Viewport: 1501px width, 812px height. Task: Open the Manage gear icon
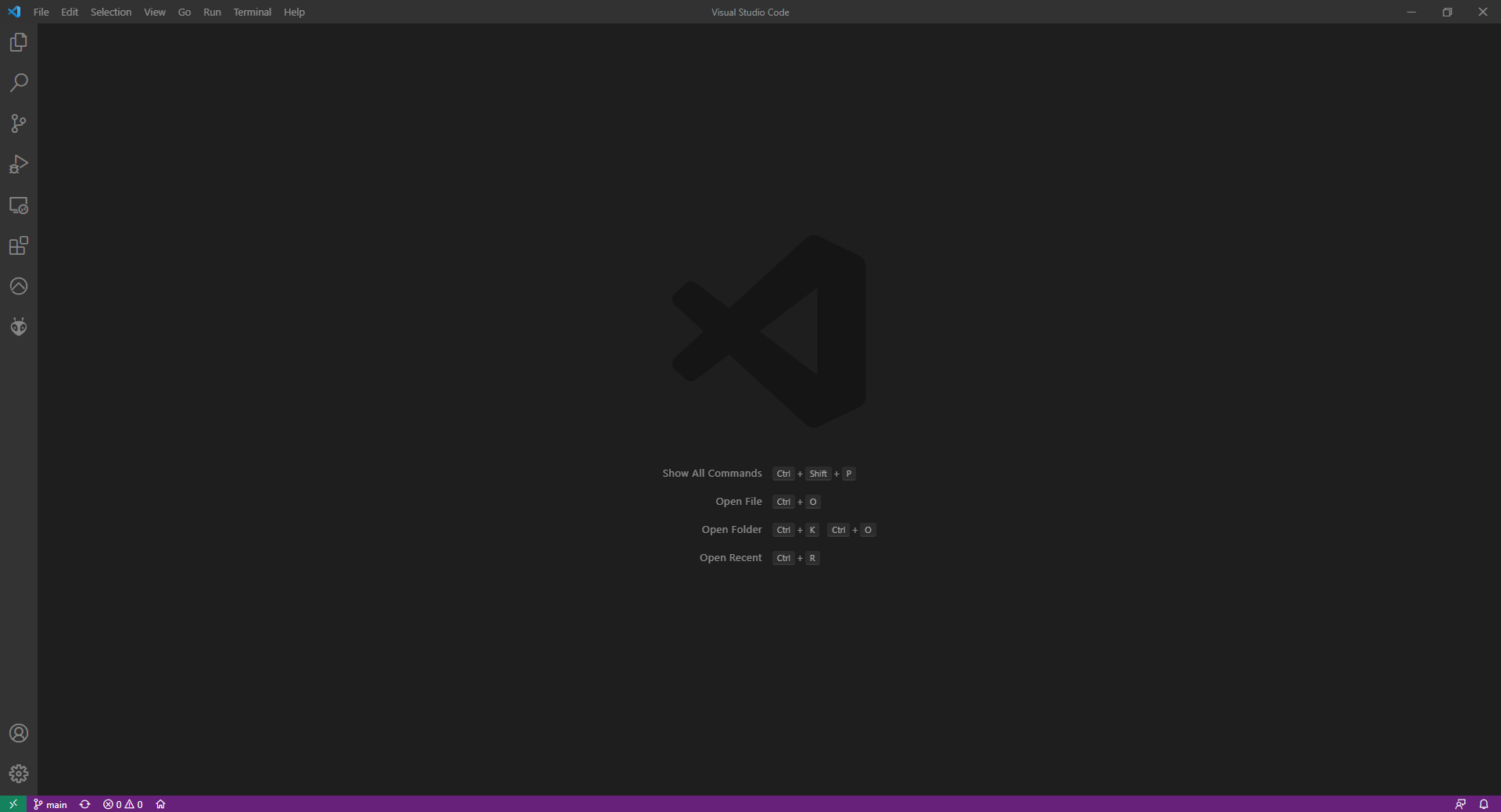coord(19,774)
